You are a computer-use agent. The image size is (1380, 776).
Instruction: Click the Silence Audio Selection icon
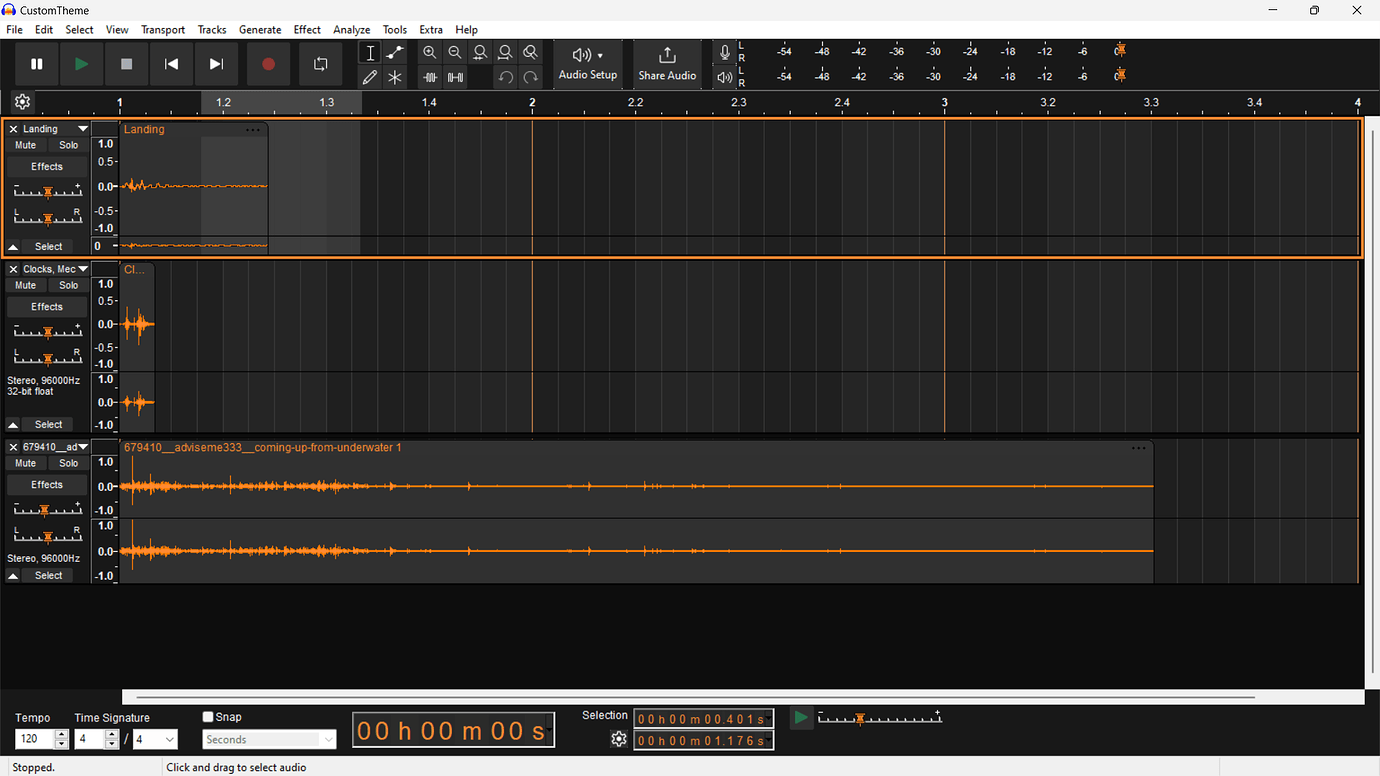[455, 76]
